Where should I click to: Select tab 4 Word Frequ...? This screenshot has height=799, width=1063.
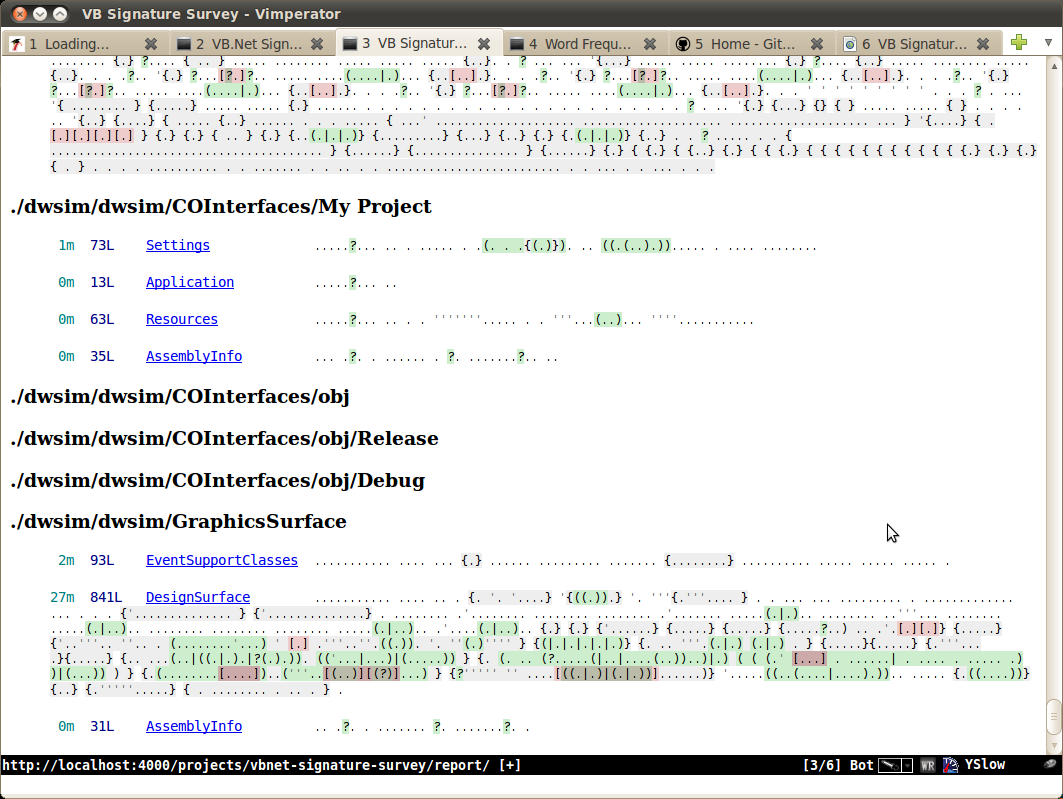pyautogui.click(x=584, y=44)
